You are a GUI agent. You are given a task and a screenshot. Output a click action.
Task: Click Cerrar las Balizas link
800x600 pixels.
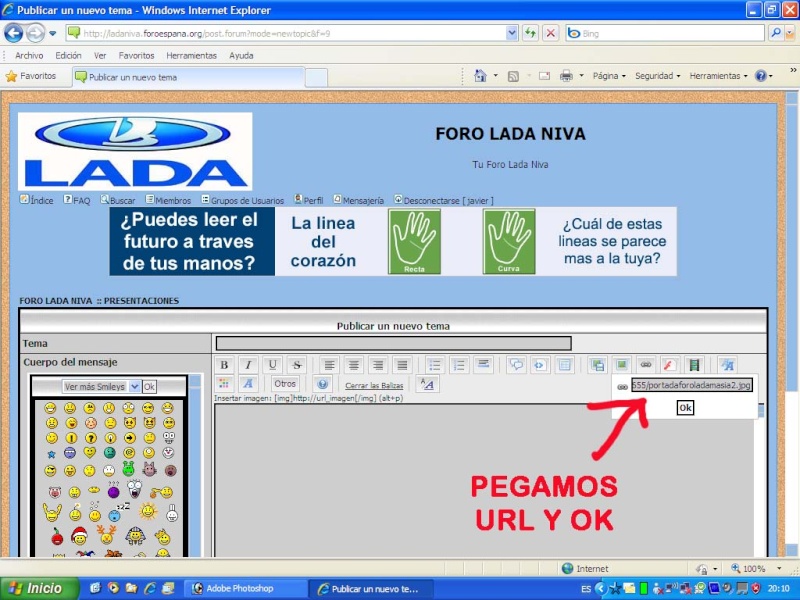(x=374, y=386)
